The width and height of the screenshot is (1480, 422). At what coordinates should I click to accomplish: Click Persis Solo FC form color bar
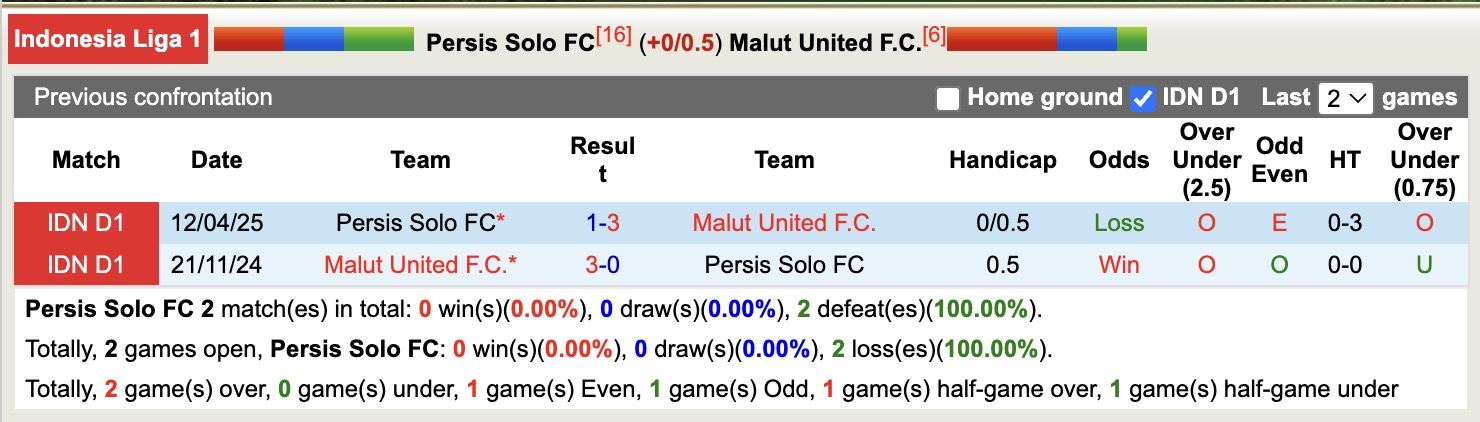(314, 39)
